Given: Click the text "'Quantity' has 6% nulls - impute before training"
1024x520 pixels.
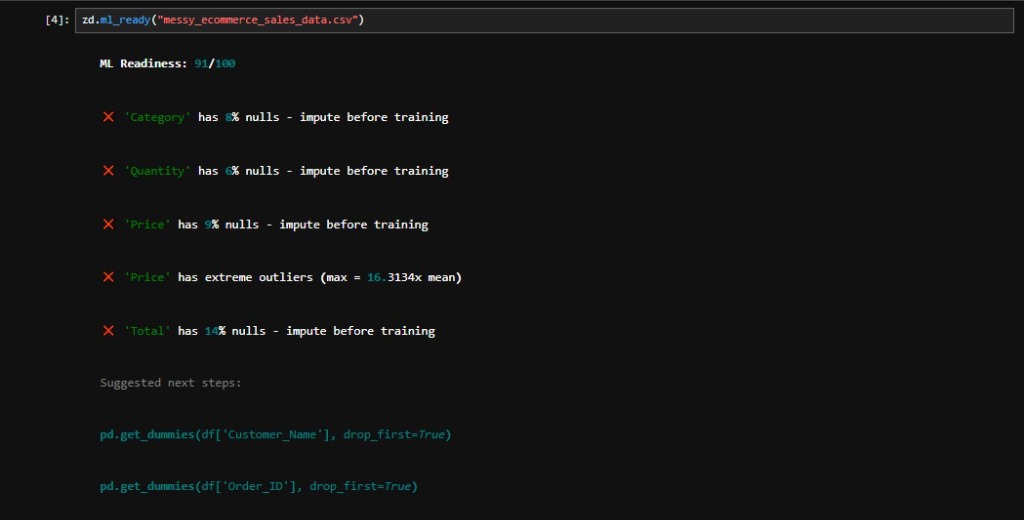Looking at the screenshot, I should (286, 171).
